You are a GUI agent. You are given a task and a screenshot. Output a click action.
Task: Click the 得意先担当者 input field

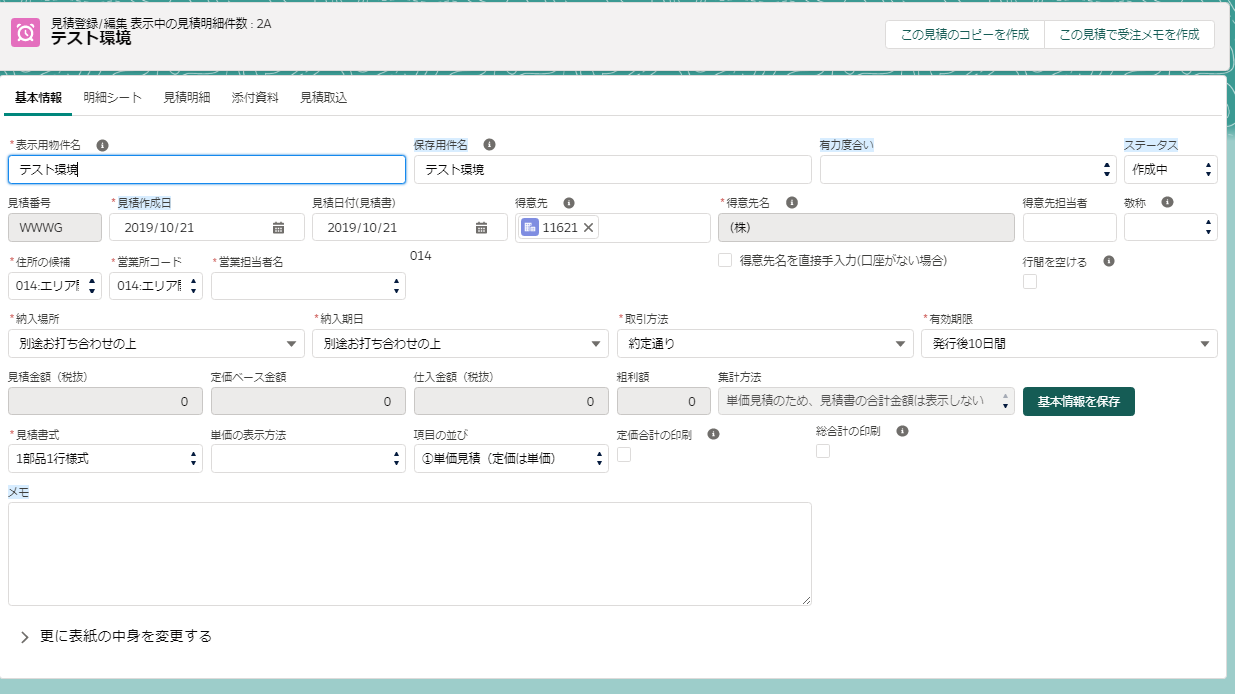click(x=1069, y=227)
